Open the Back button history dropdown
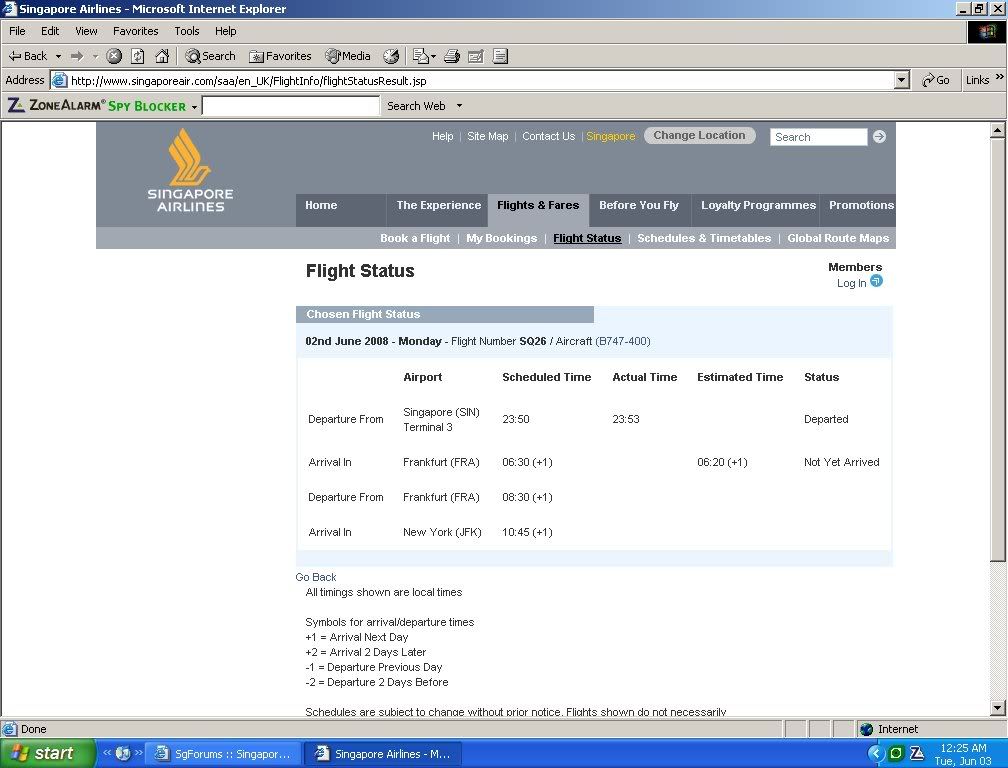The width and height of the screenshot is (1008, 768). (58, 56)
